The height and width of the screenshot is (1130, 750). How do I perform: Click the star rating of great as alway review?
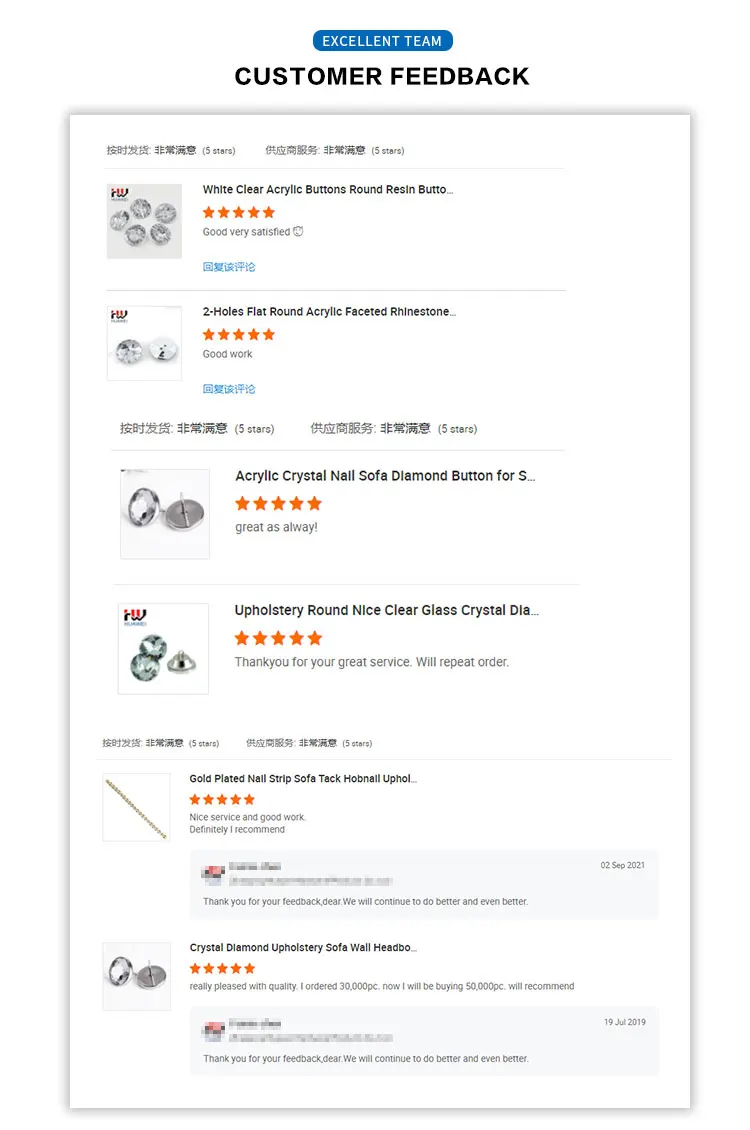(x=278, y=504)
